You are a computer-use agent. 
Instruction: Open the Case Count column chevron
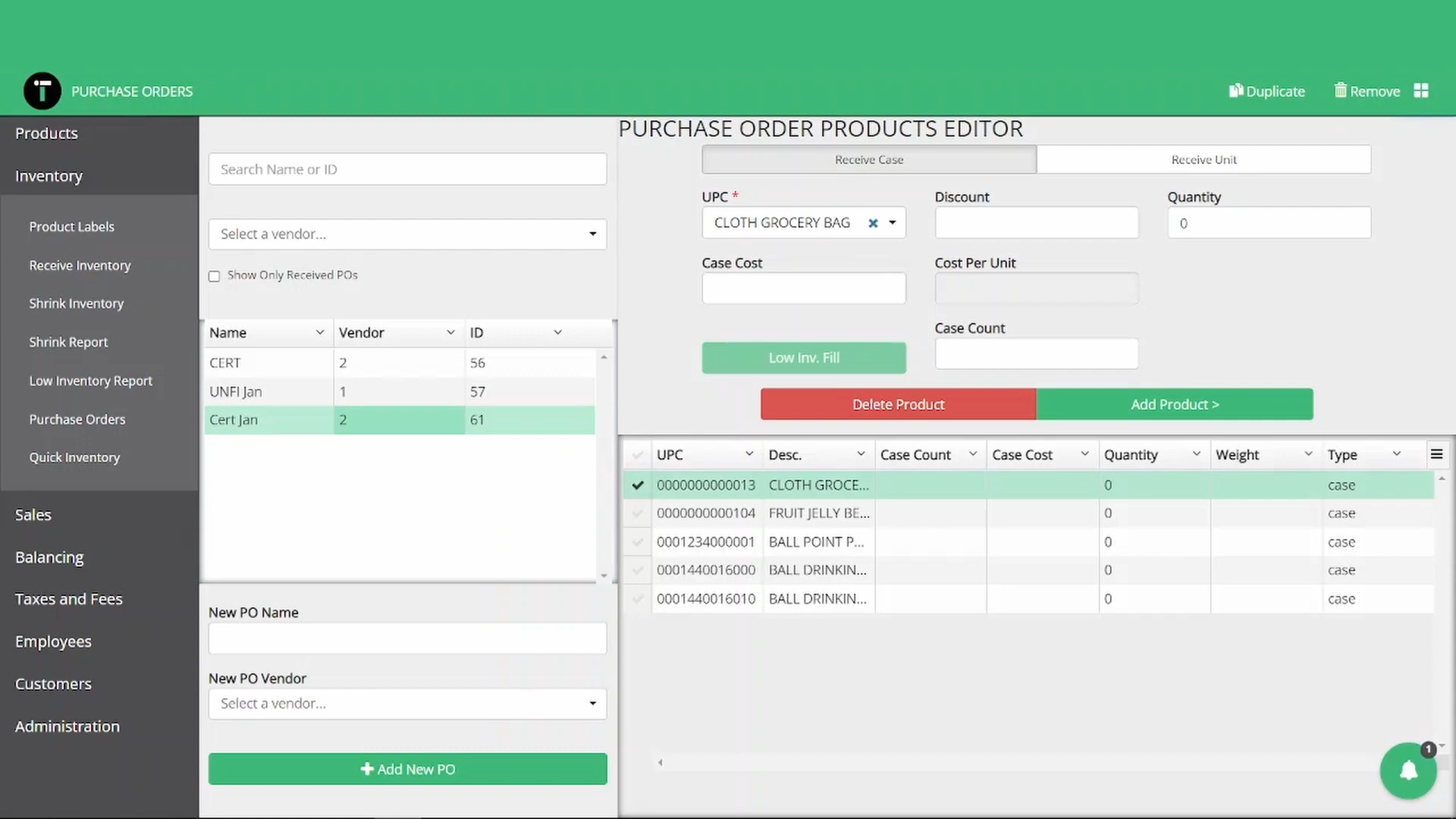coord(973,454)
